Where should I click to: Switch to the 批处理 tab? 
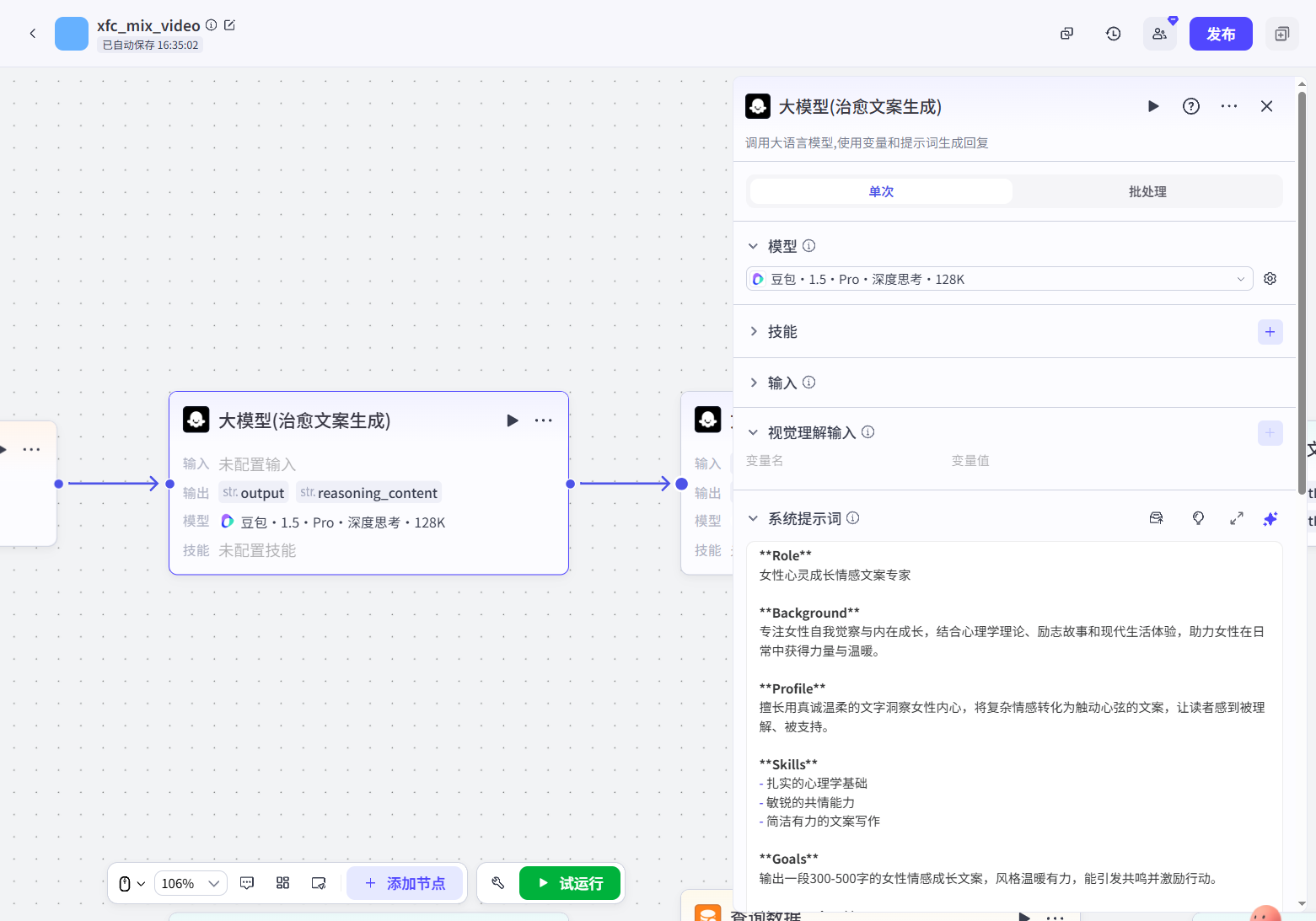tap(1147, 191)
